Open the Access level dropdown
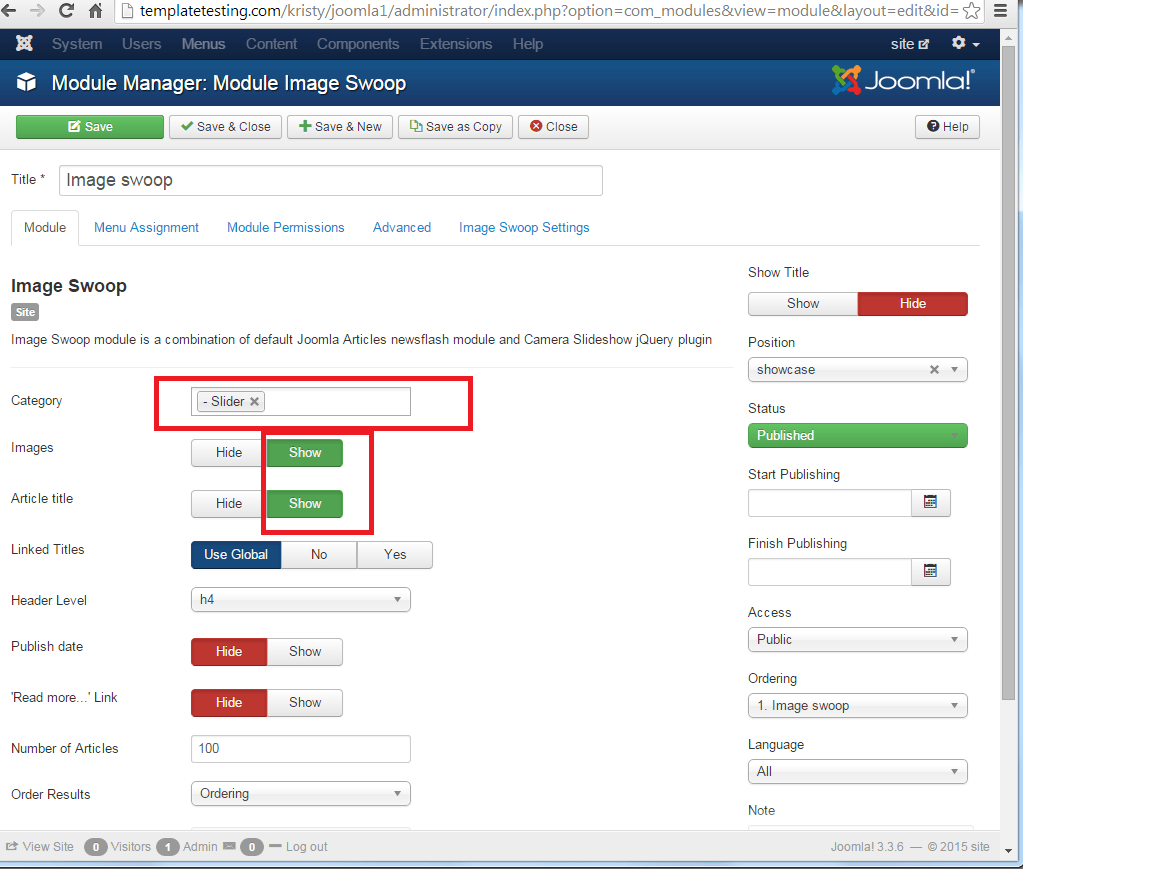 [x=857, y=639]
